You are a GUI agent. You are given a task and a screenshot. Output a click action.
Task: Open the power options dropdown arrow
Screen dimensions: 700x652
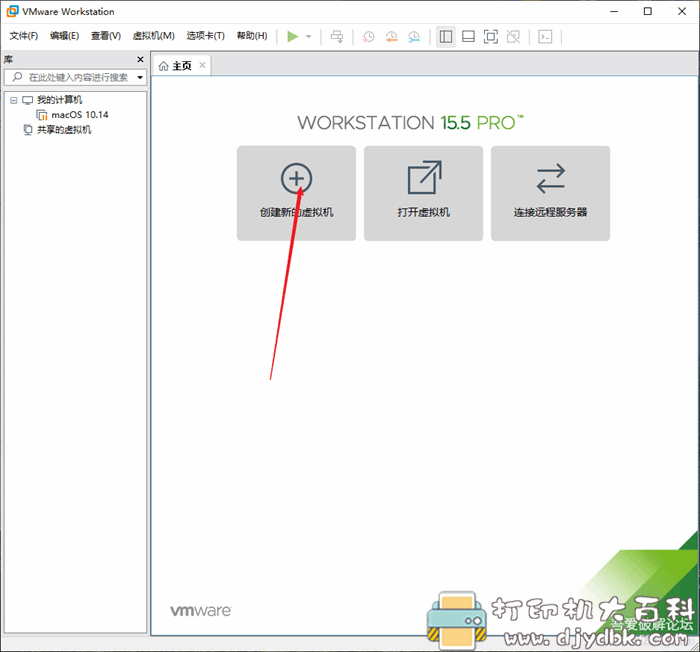click(308, 37)
